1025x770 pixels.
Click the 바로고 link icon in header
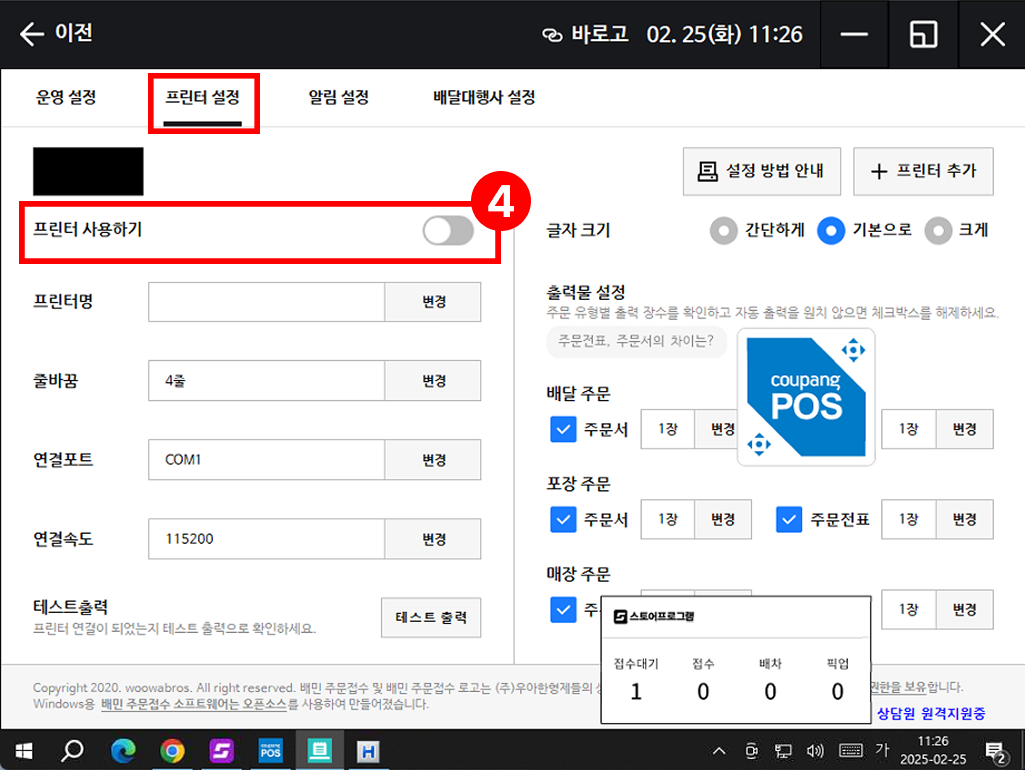tap(552, 35)
